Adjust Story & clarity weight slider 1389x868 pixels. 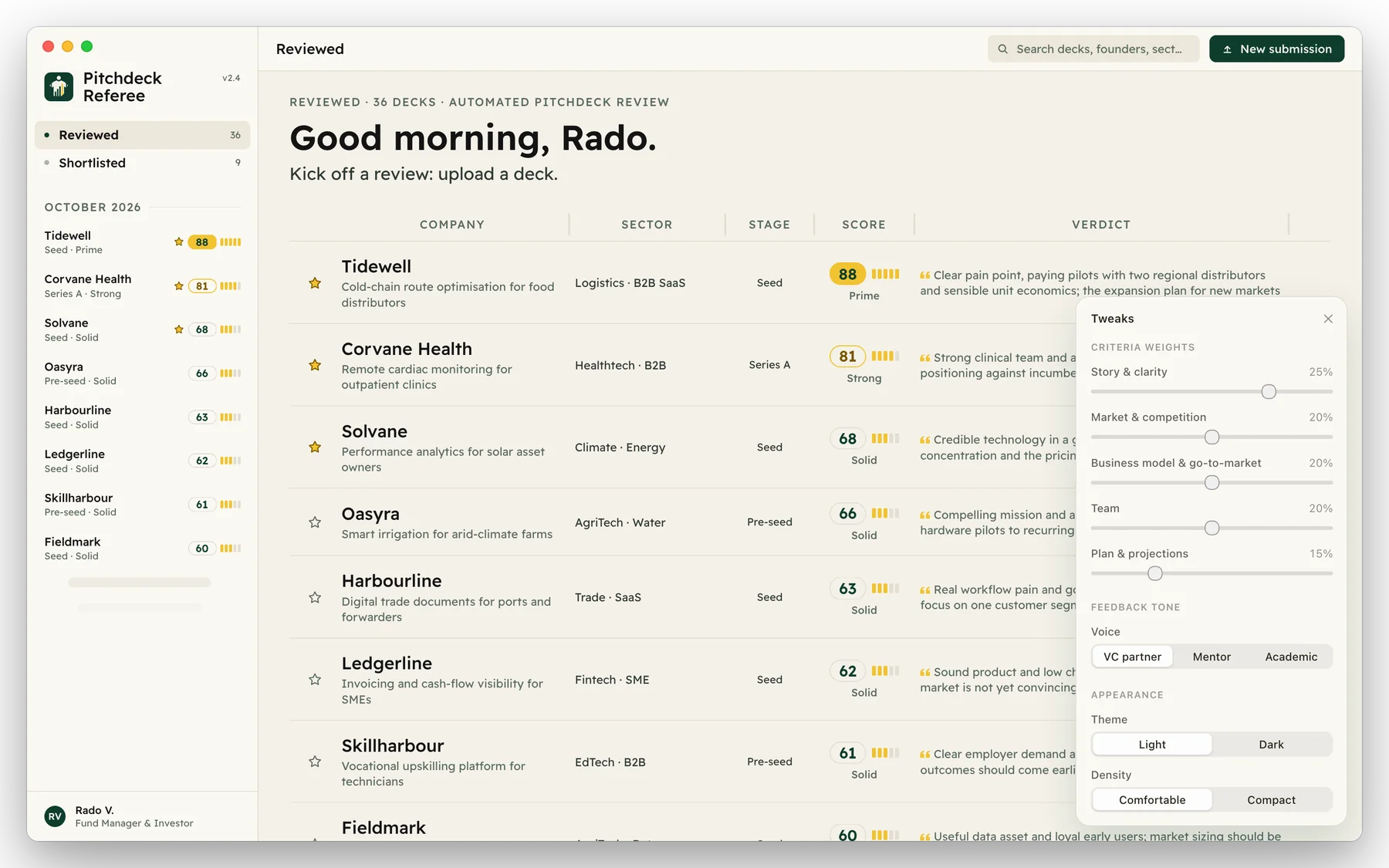point(1268,392)
